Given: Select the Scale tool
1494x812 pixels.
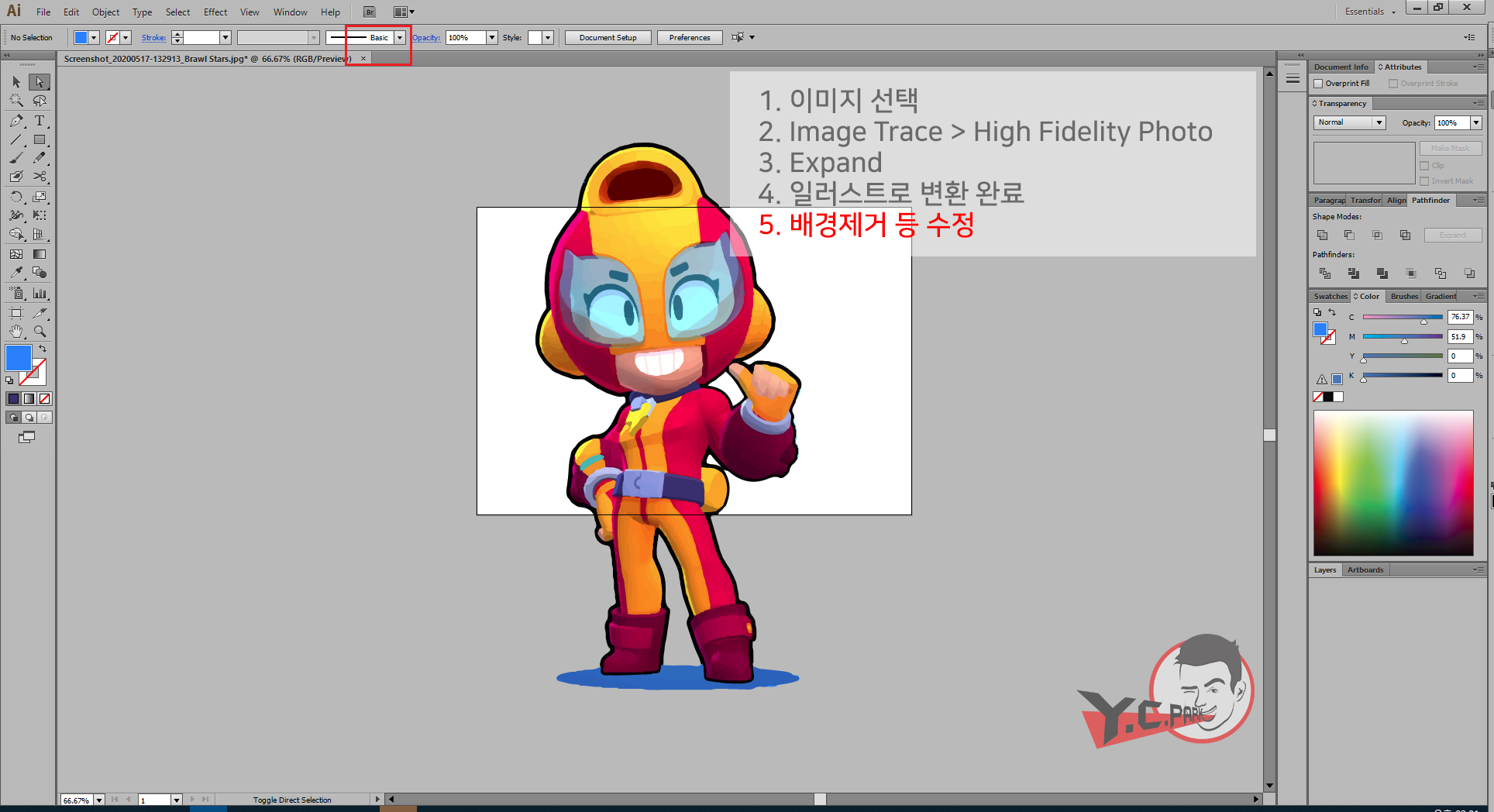Looking at the screenshot, I should 40,197.
